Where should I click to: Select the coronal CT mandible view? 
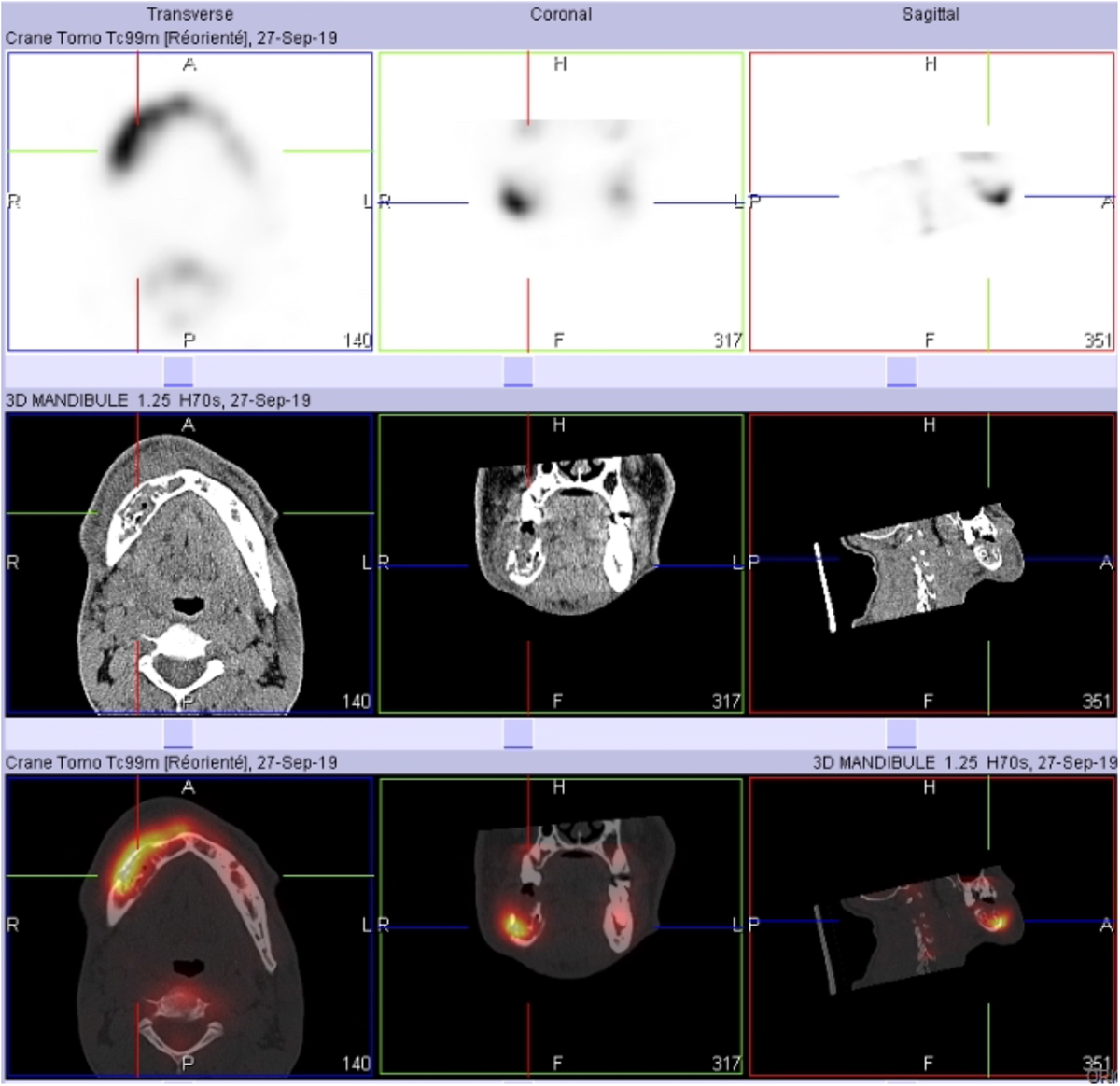coord(561,564)
